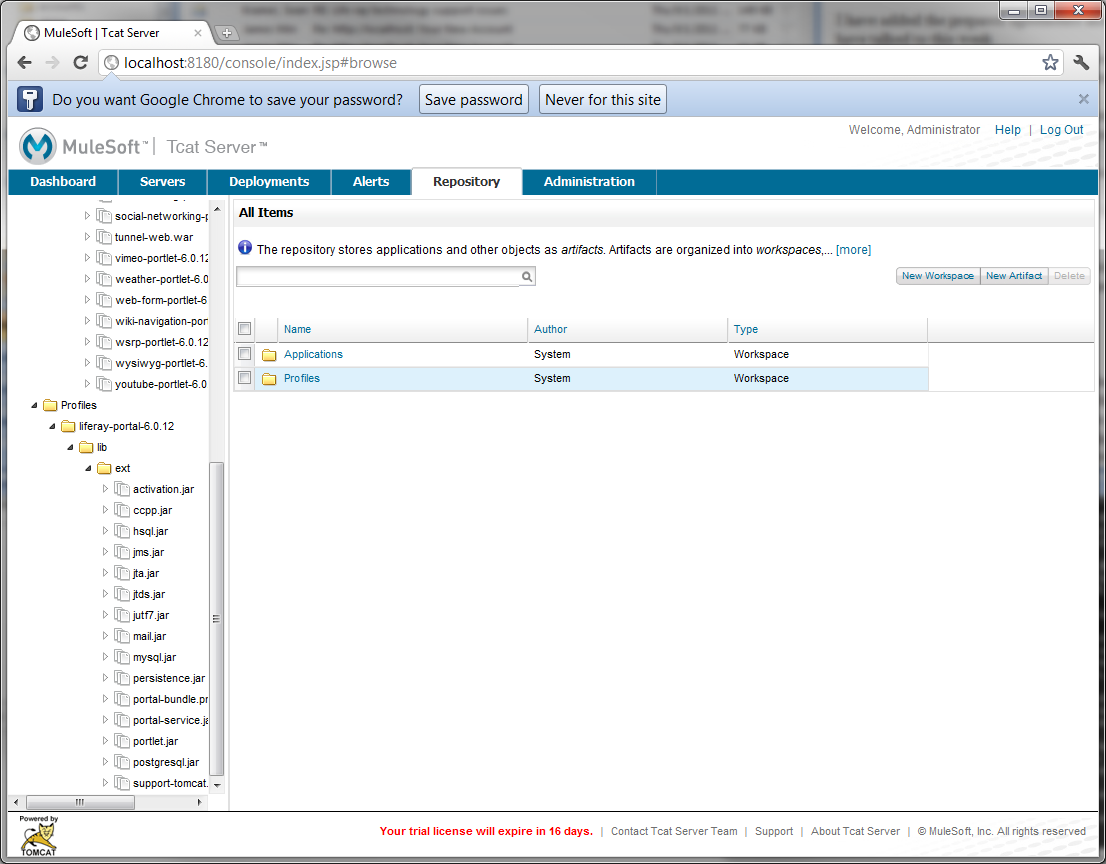Open the [more] description link

pos(853,250)
